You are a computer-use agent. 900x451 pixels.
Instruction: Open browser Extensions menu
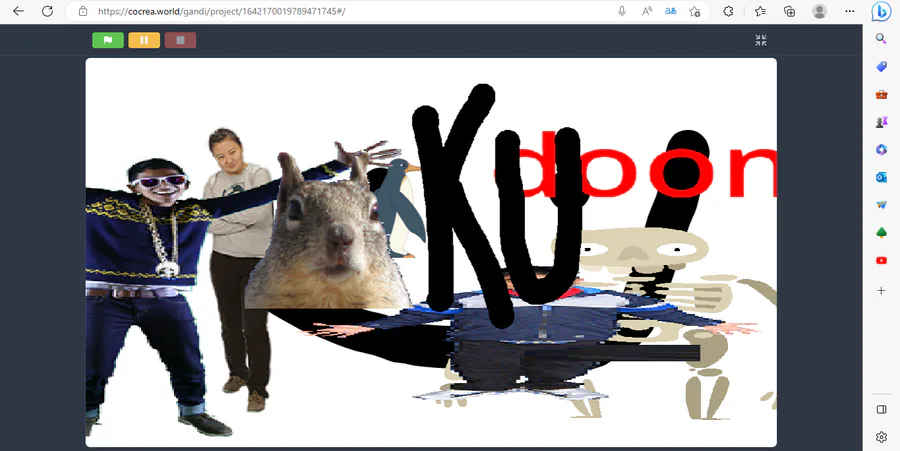728,11
